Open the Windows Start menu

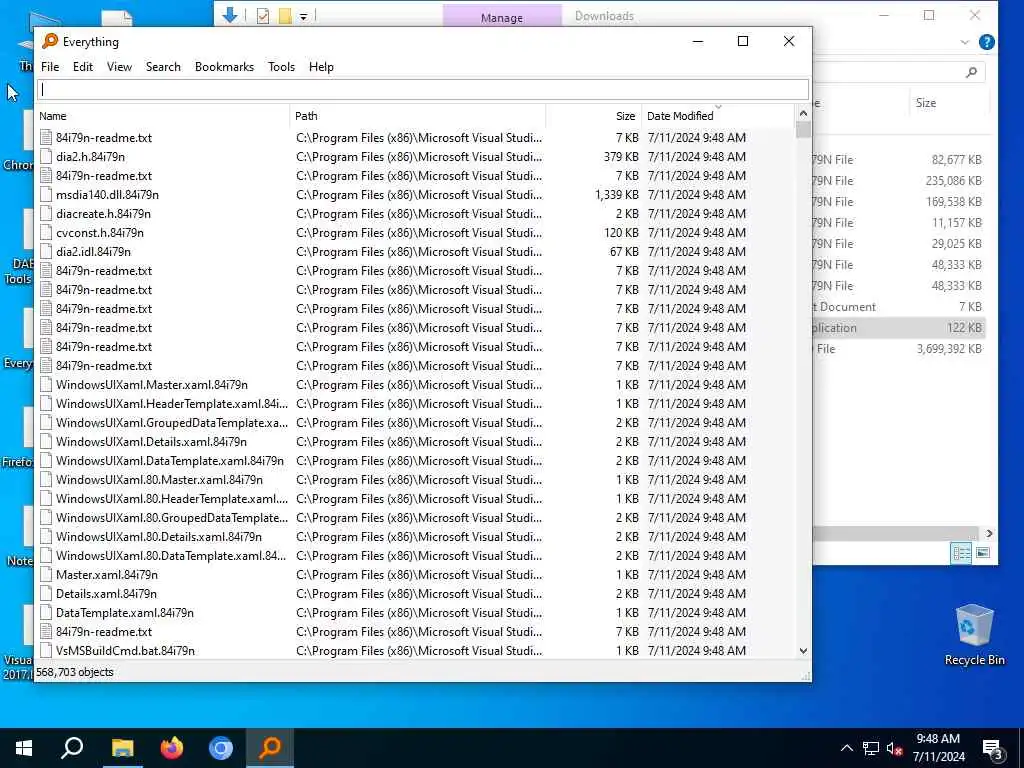point(24,748)
